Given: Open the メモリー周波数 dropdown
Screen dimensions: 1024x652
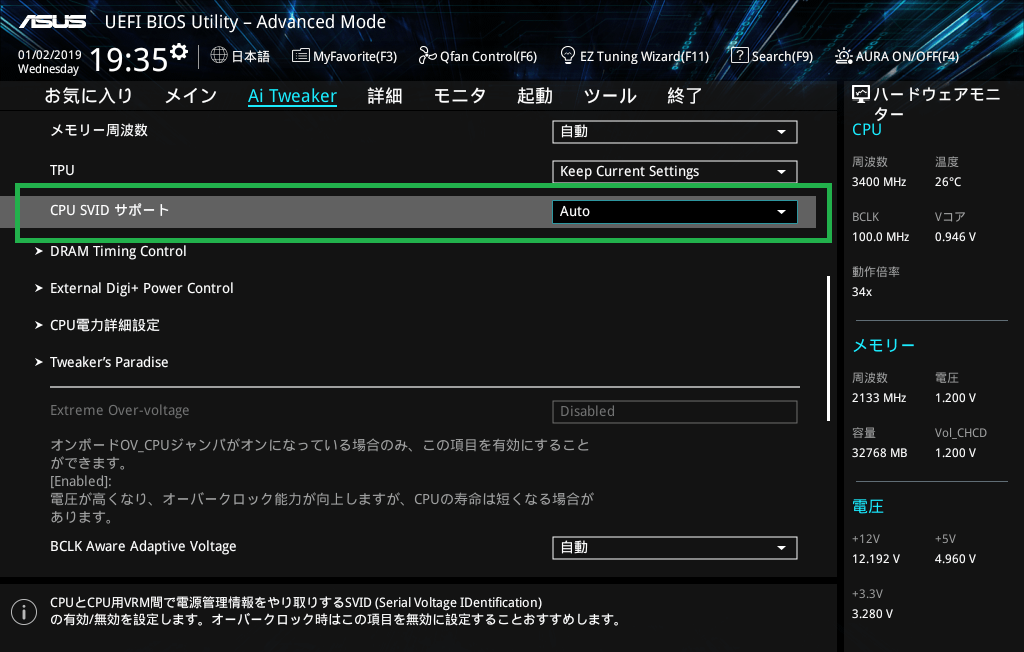Looking at the screenshot, I should tap(675, 131).
